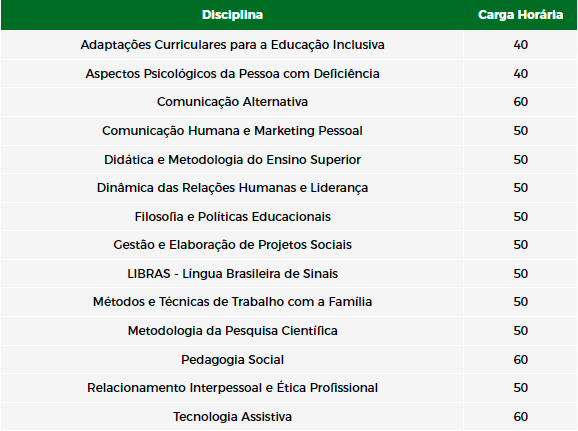The width and height of the screenshot is (578, 431).
Task: Select the Pedagogia Social discipline
Action: click(232, 359)
